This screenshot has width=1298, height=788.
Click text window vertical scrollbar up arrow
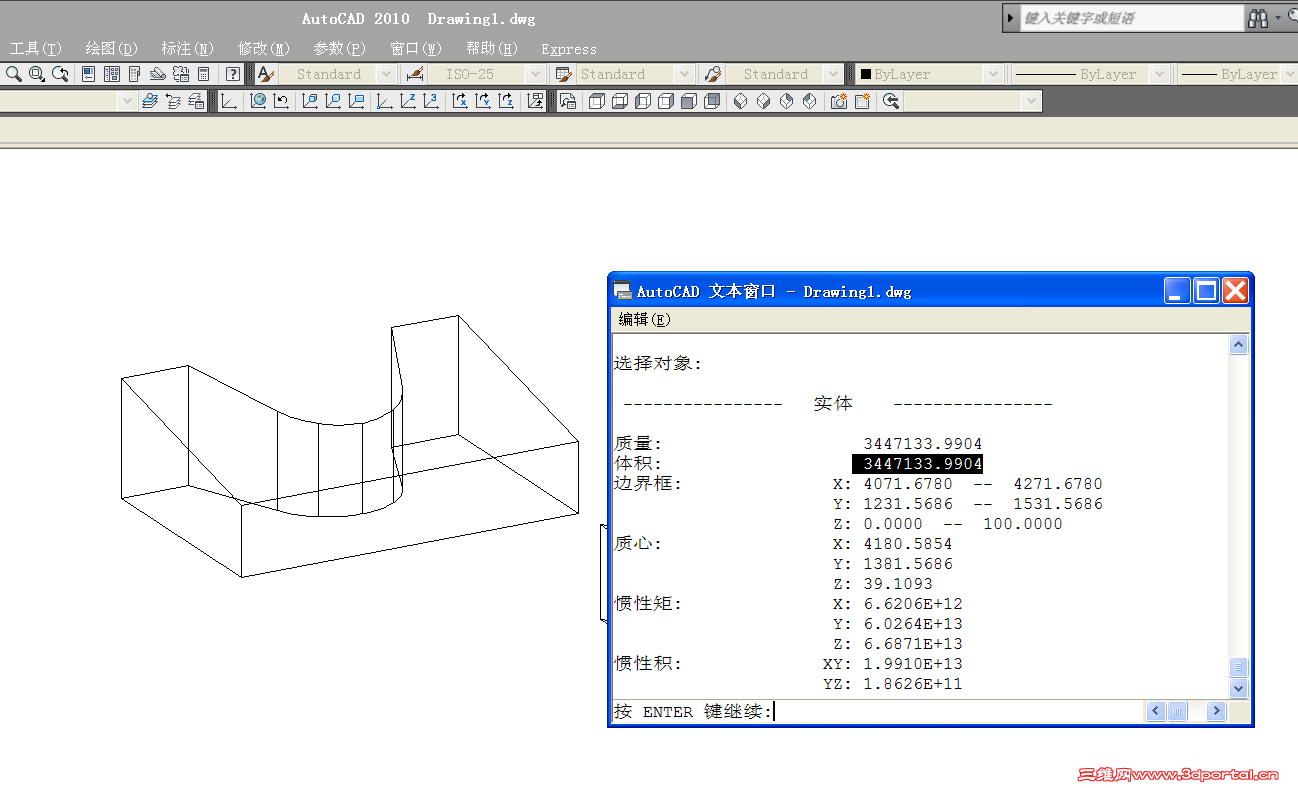click(x=1239, y=345)
